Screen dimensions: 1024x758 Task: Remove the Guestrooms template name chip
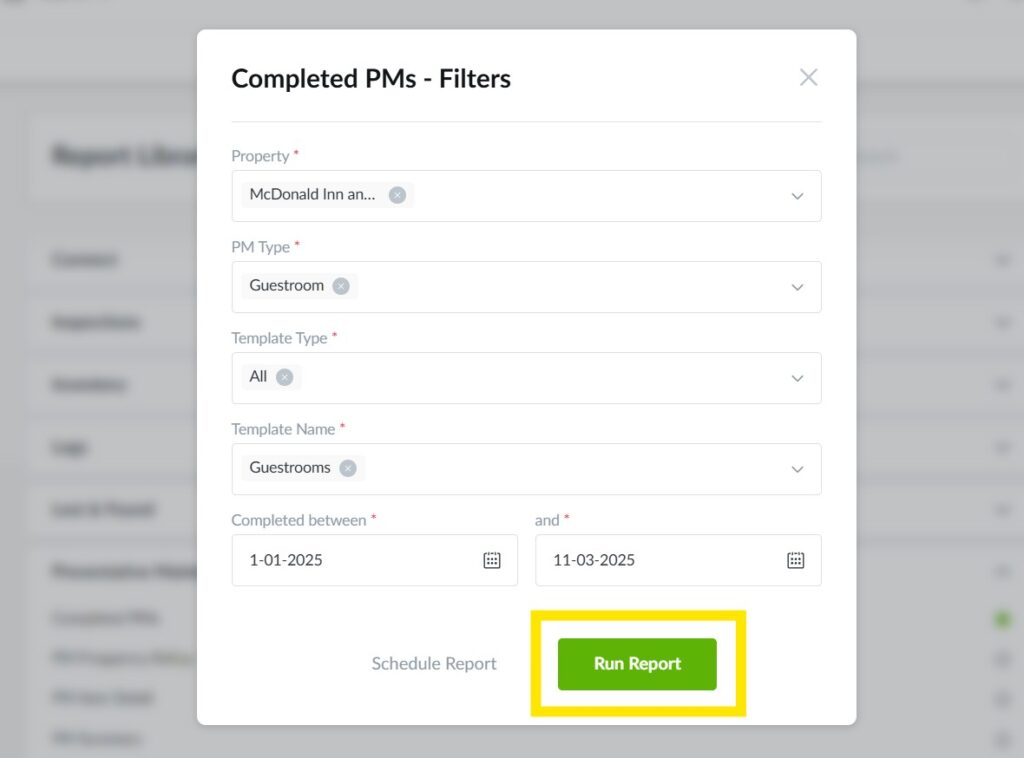tap(347, 468)
